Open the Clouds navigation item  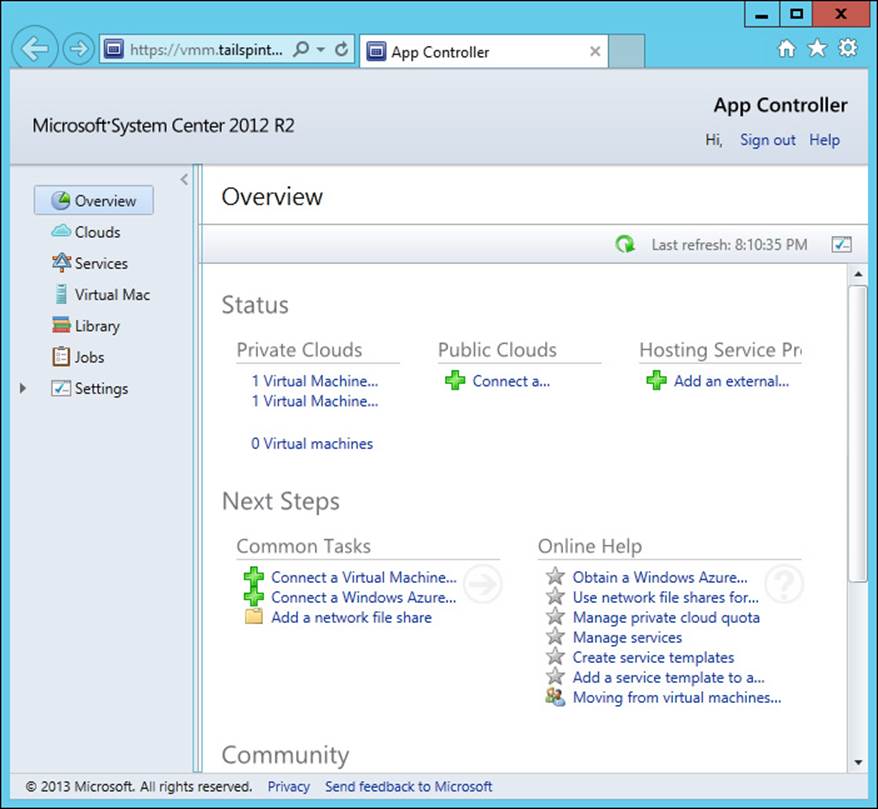click(x=86, y=232)
